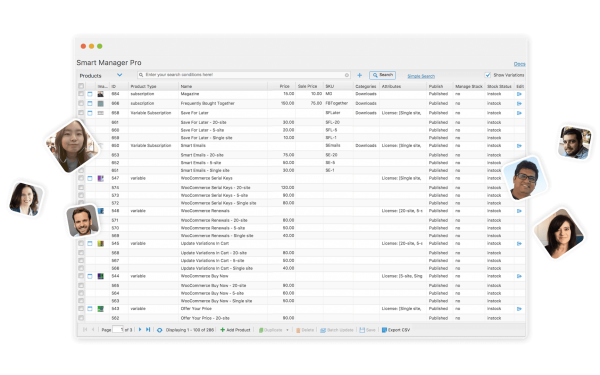Sort by the Price column header
600x375 pixels.
coord(282,86)
